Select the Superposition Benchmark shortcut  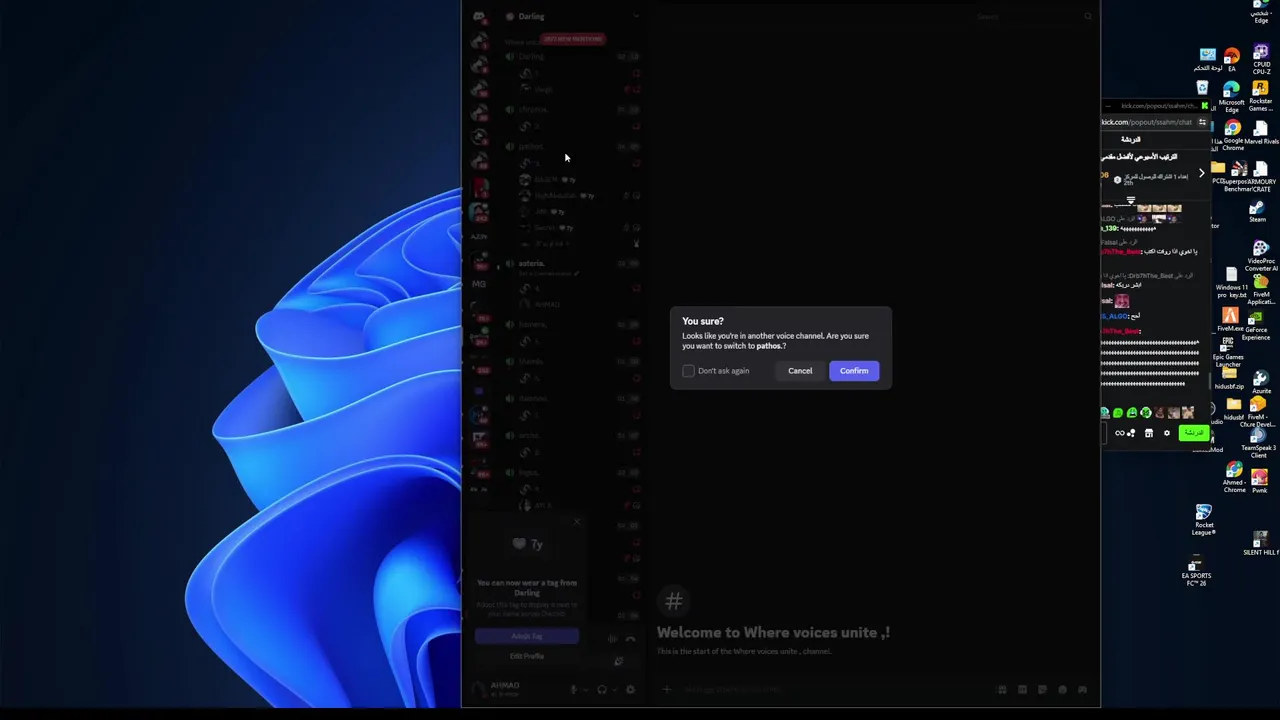point(1240,177)
